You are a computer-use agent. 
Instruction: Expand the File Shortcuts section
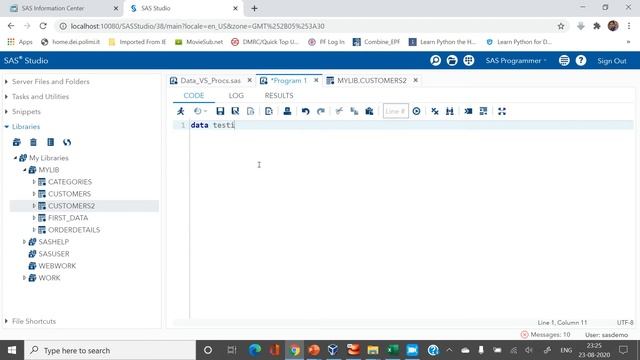pyautogui.click(x=7, y=321)
